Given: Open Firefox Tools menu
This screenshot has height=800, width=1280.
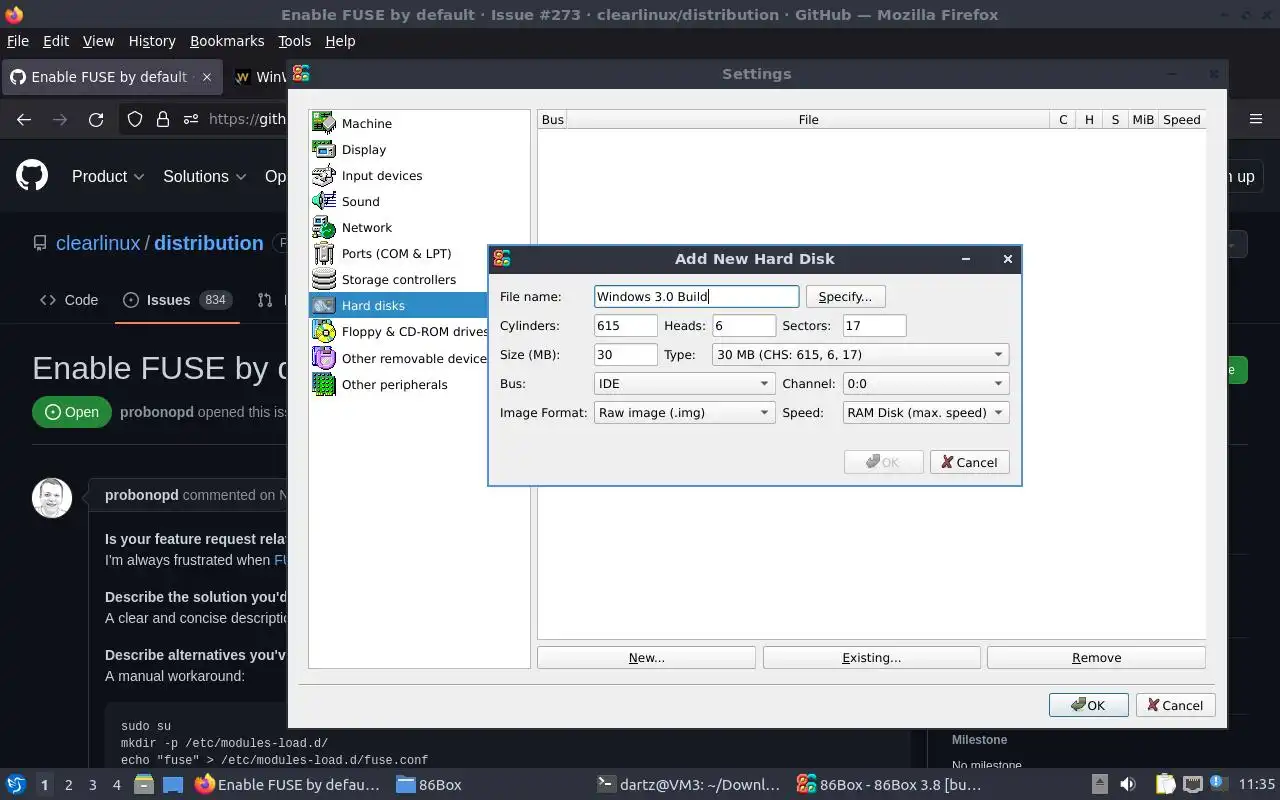Looking at the screenshot, I should click(x=294, y=41).
